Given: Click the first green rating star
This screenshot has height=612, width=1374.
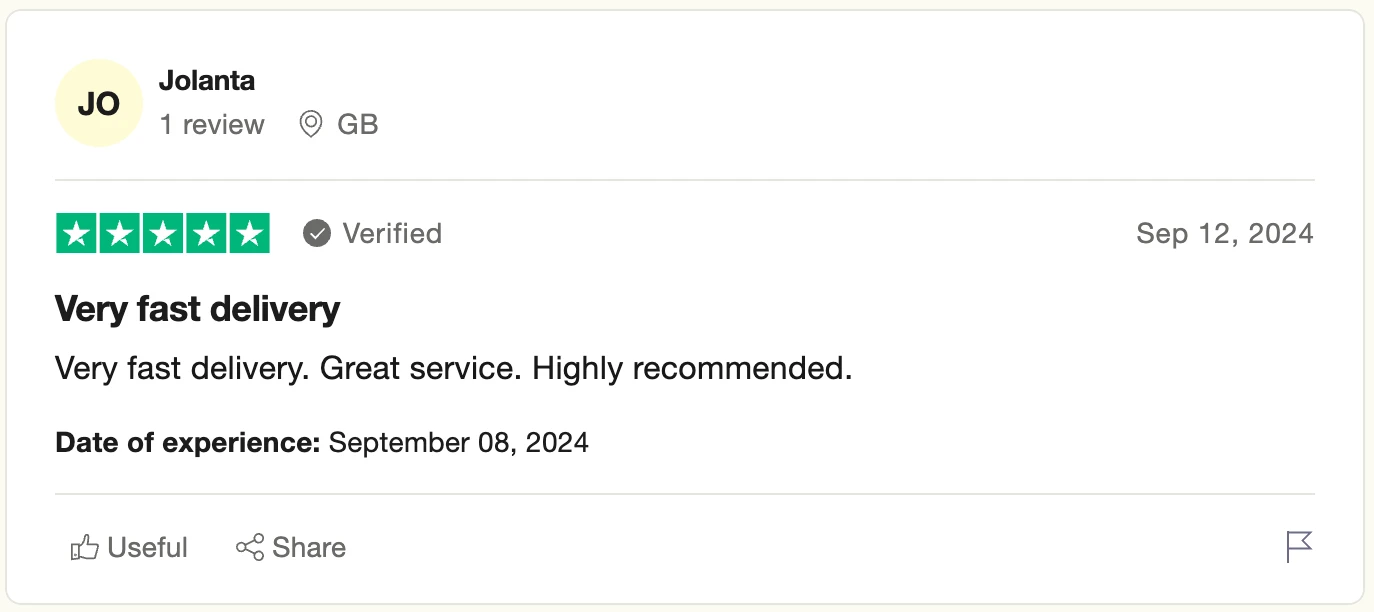Looking at the screenshot, I should coord(77,234).
